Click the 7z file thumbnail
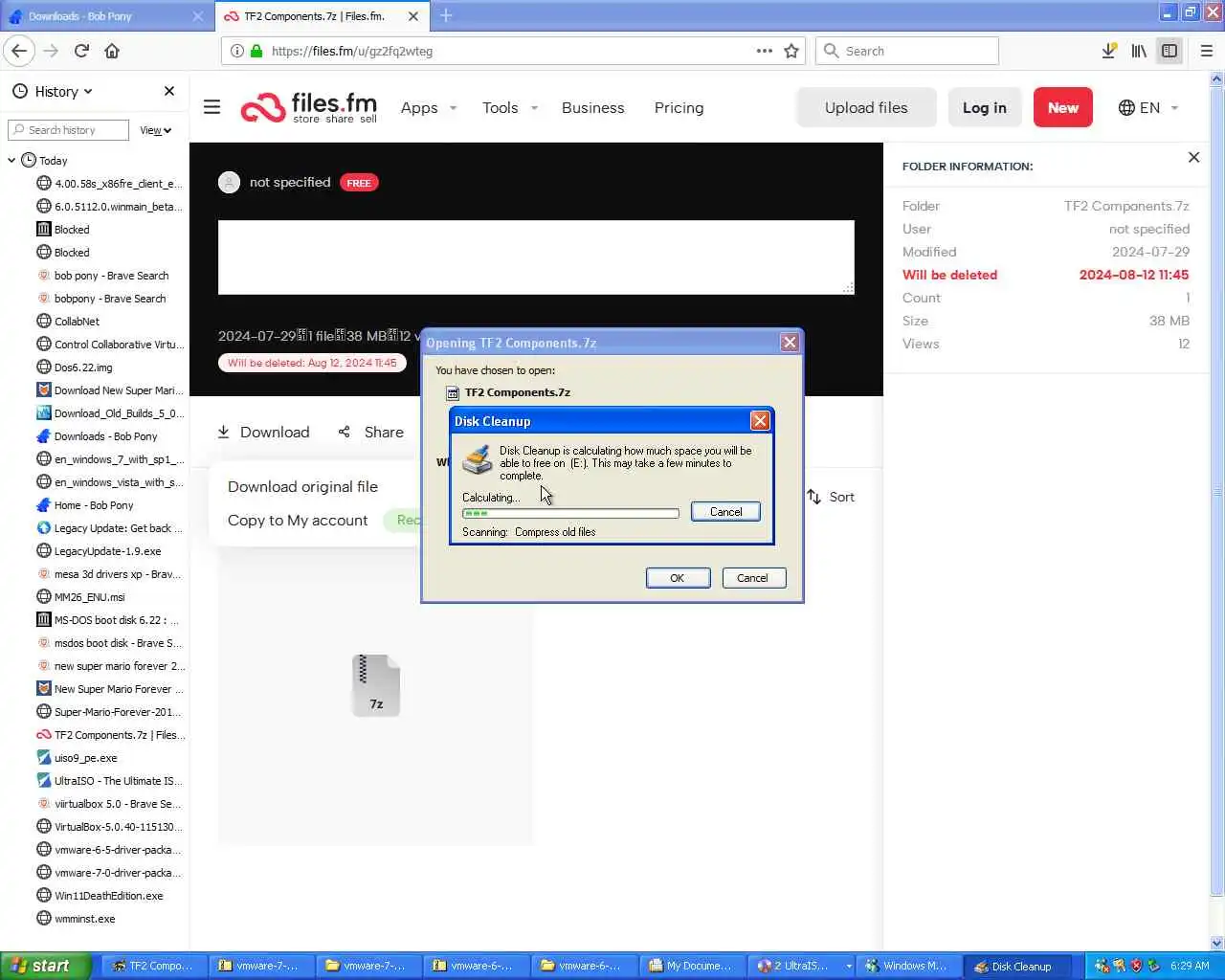 (x=376, y=685)
